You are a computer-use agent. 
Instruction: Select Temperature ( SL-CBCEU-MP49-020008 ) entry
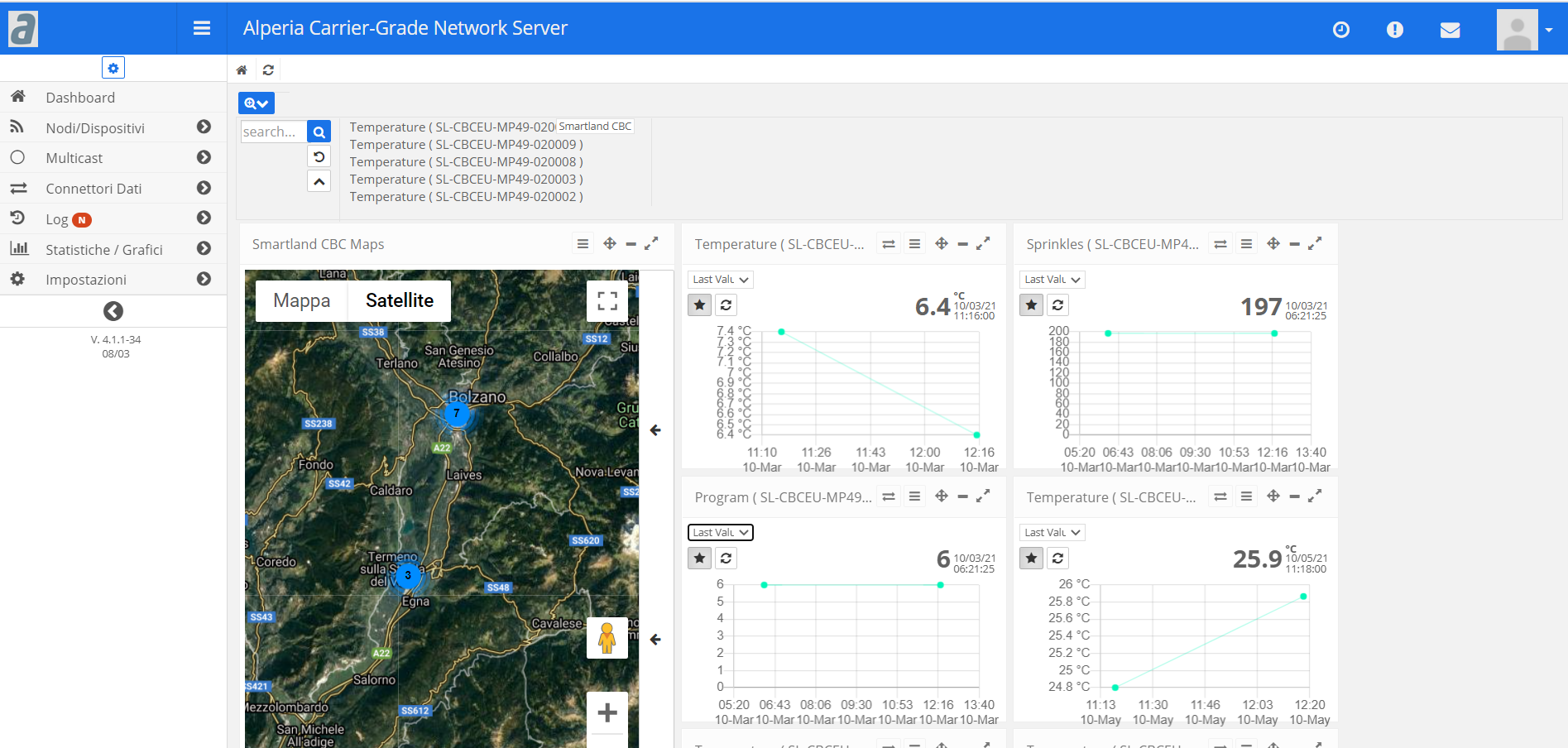point(467,162)
